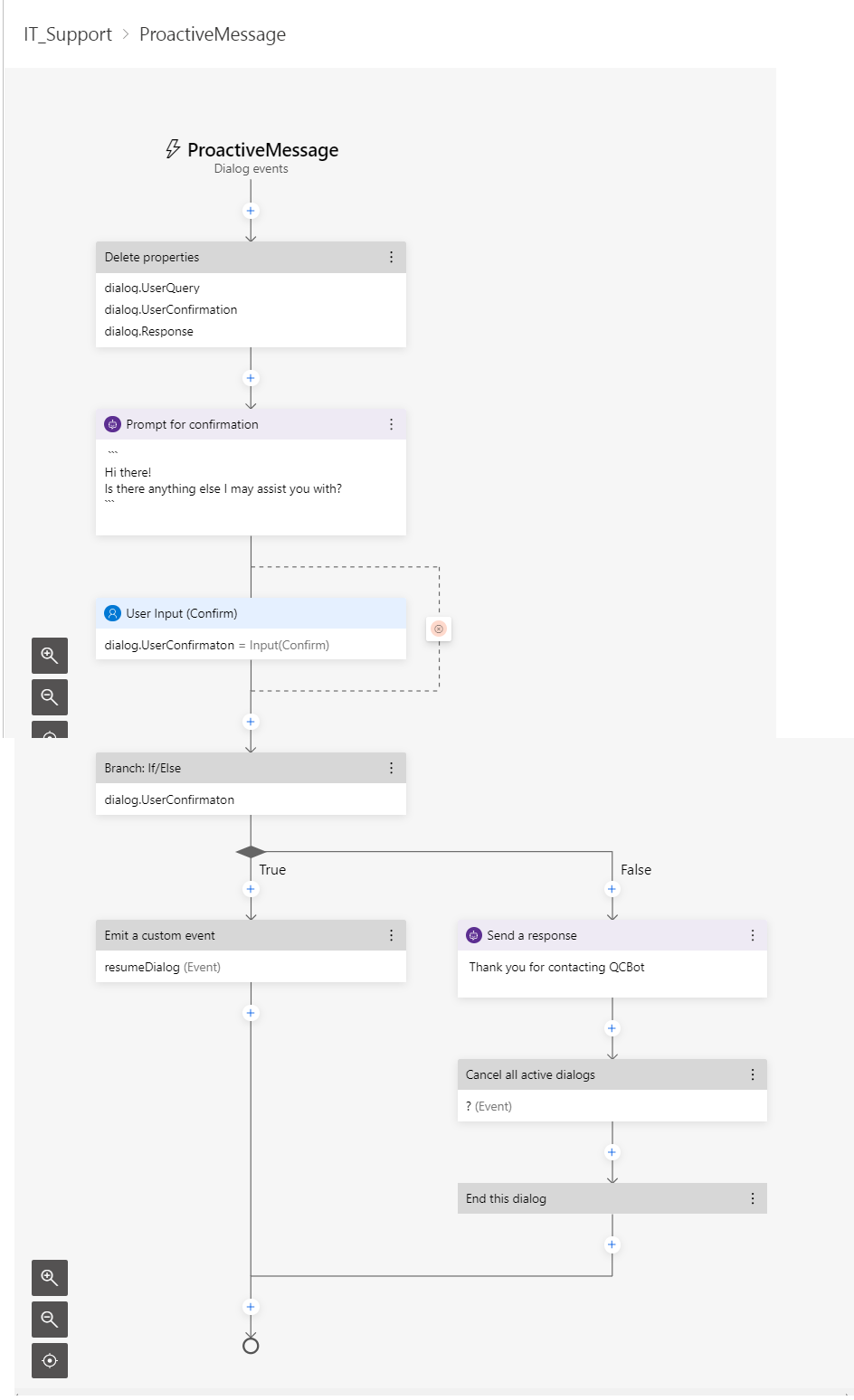Click the end-of-dialog circle at canvas bottom
This screenshot has width=854, height=1400.
[x=251, y=1345]
